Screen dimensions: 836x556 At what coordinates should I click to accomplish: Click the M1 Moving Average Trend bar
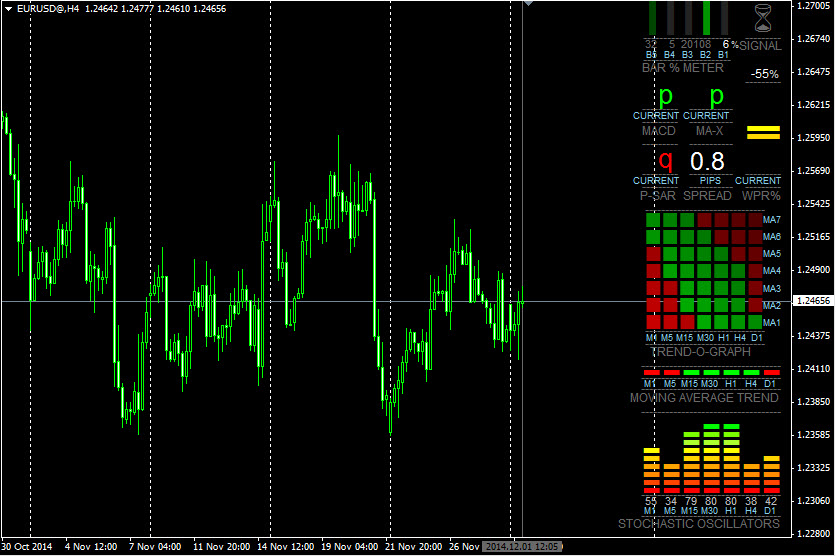[652, 373]
